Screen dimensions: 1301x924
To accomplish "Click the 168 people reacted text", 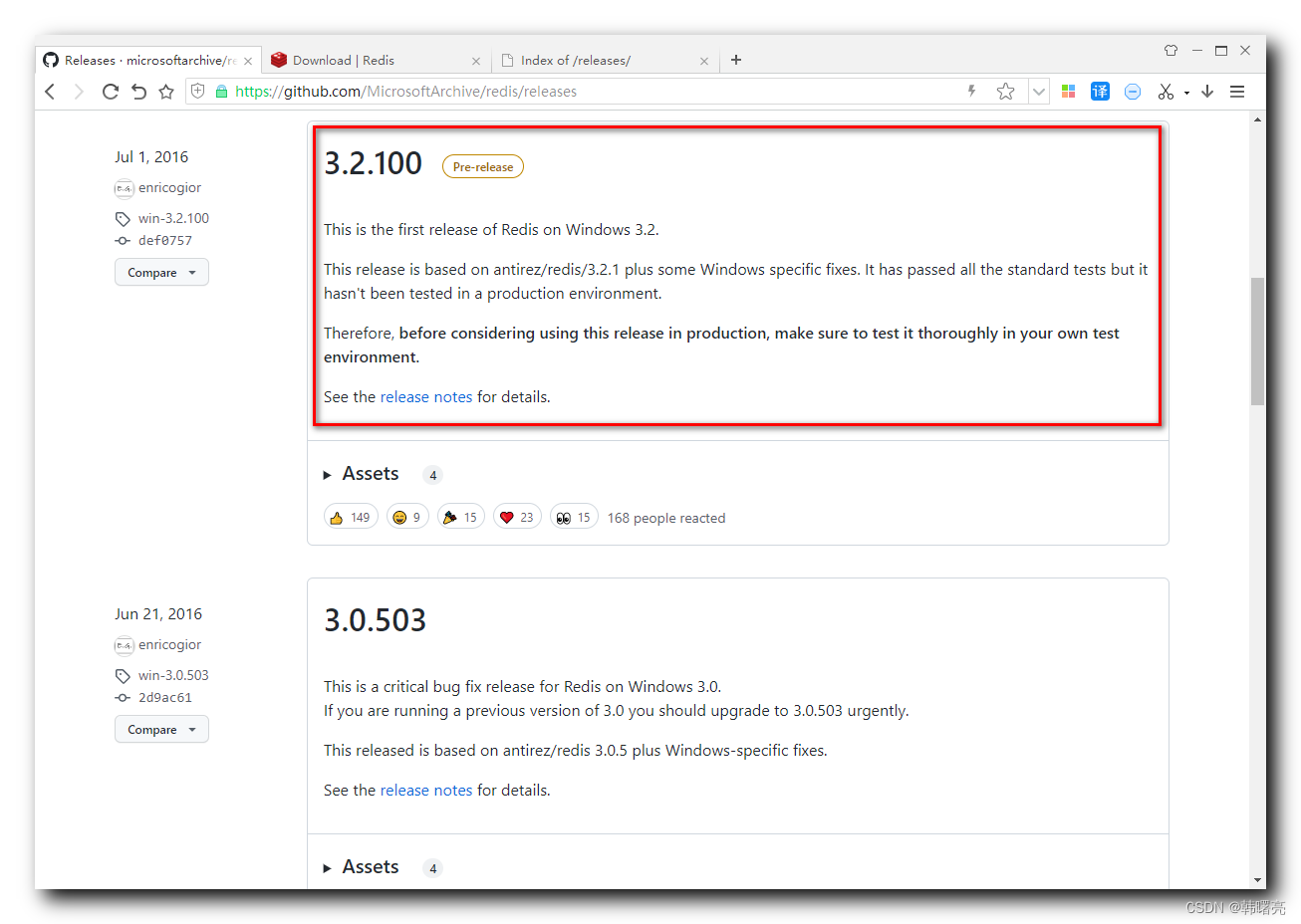I will (x=666, y=518).
